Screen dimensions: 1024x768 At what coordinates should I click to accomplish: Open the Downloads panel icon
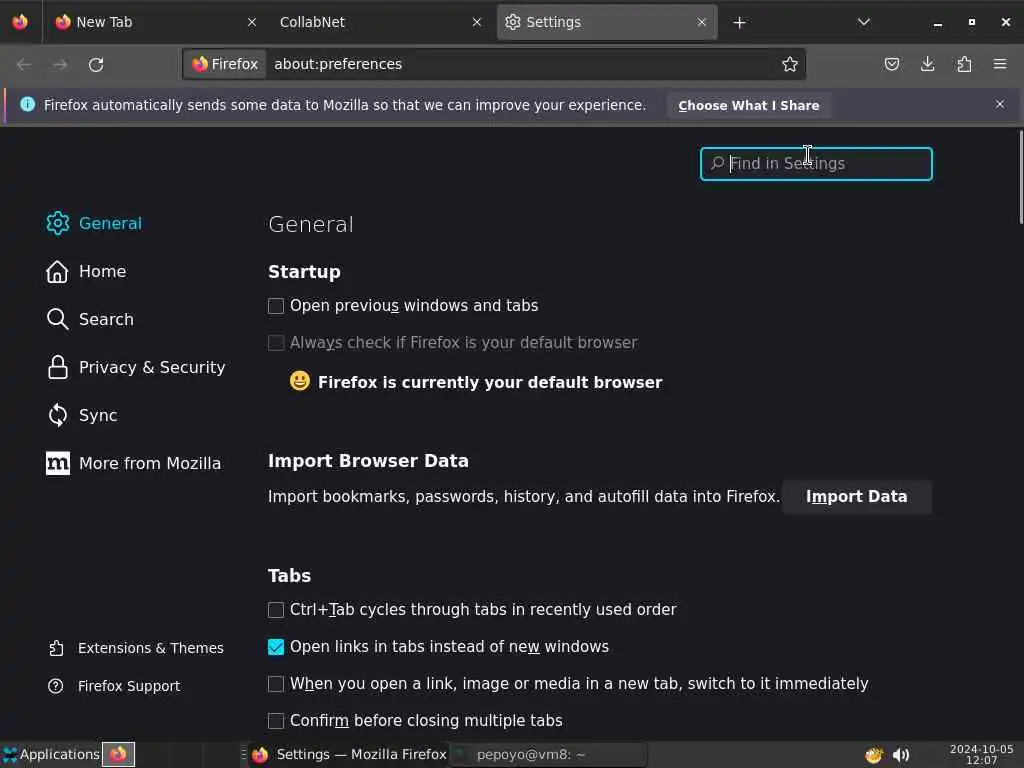coord(928,64)
